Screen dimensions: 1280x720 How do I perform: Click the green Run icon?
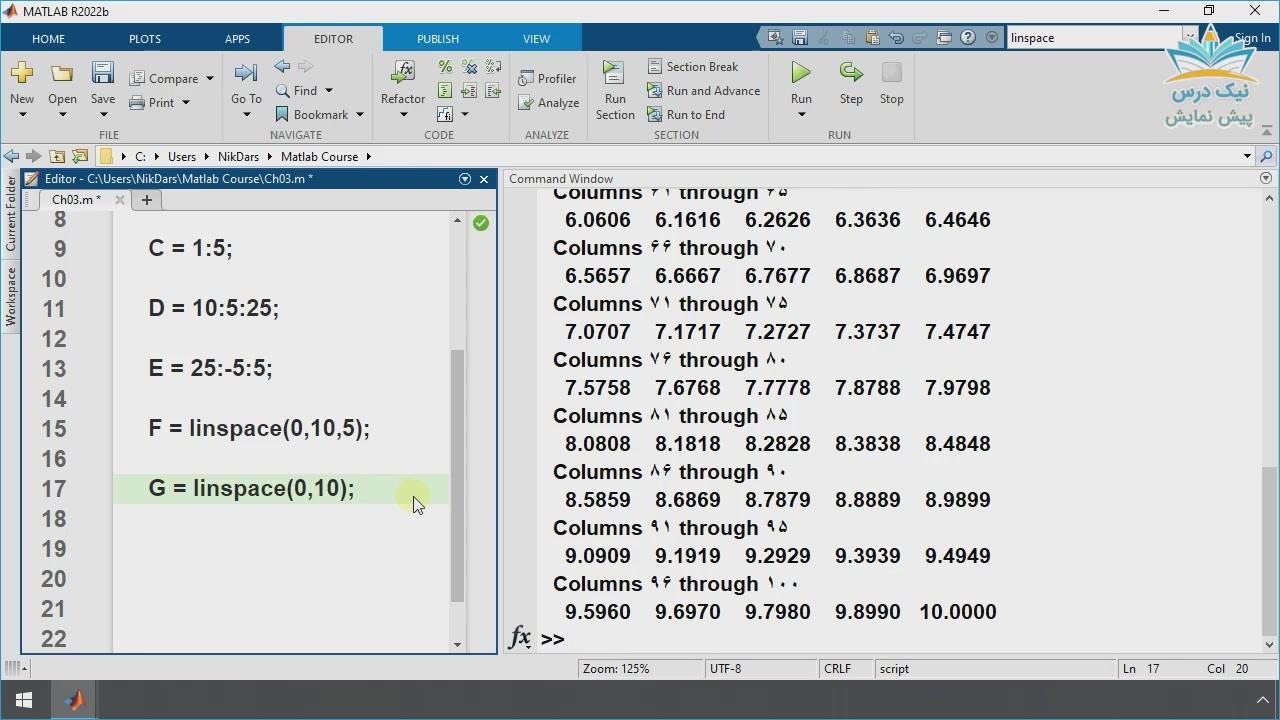(x=801, y=73)
